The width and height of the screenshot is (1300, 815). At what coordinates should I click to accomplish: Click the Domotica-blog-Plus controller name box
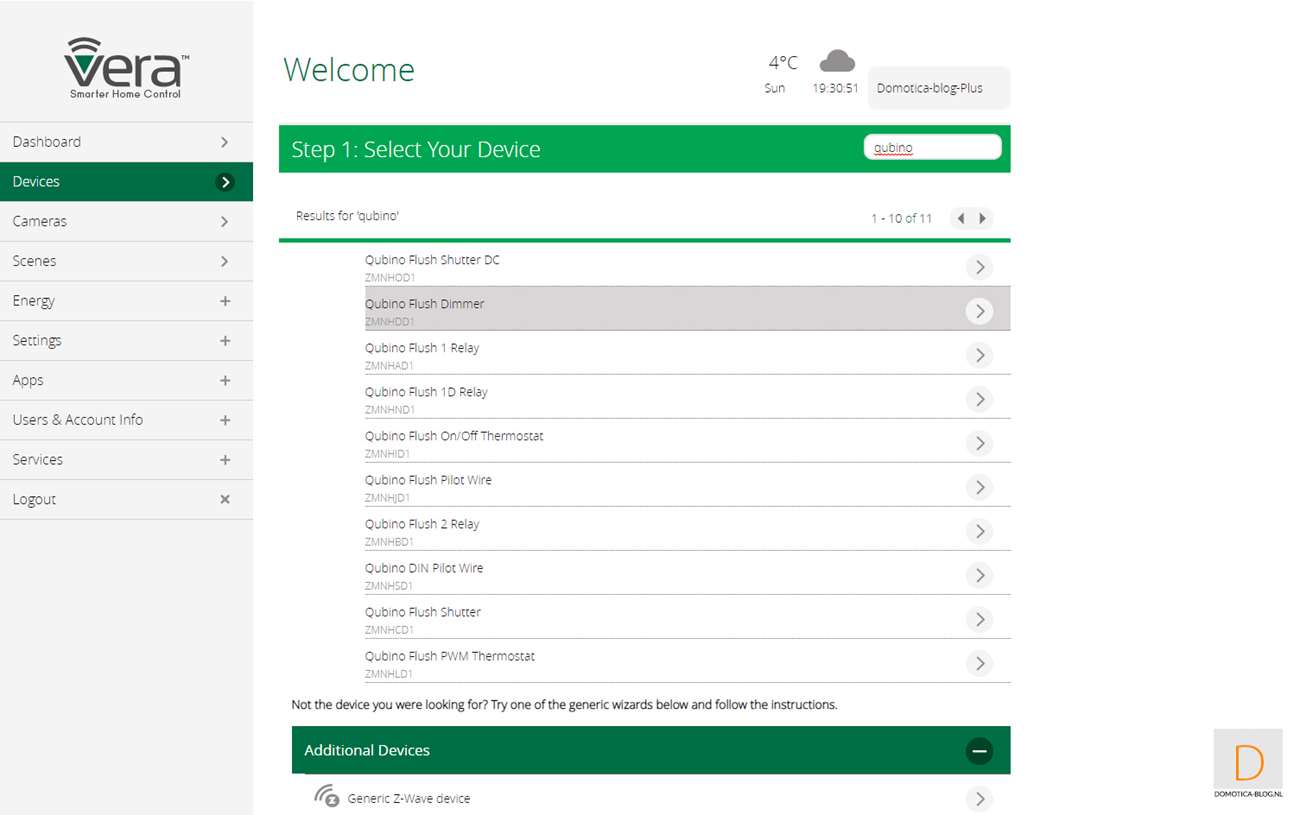pyautogui.click(x=939, y=88)
